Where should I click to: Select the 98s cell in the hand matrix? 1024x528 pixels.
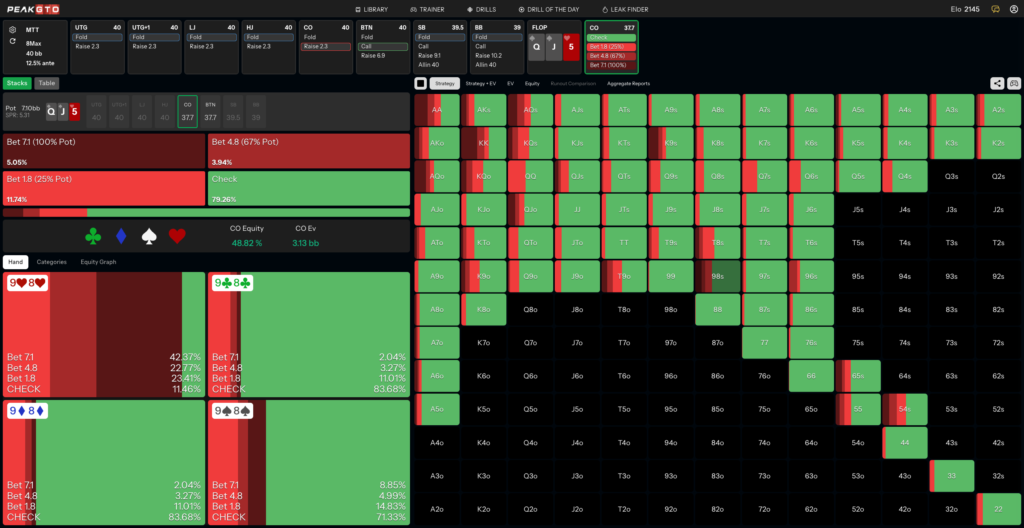pyautogui.click(x=718, y=276)
